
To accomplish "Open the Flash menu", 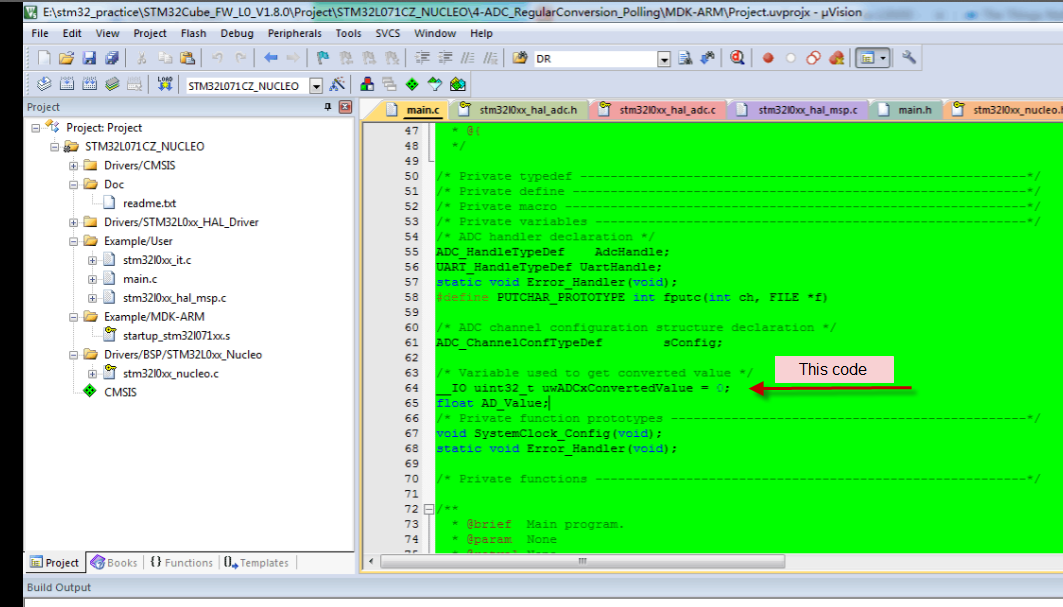I will [x=193, y=33].
